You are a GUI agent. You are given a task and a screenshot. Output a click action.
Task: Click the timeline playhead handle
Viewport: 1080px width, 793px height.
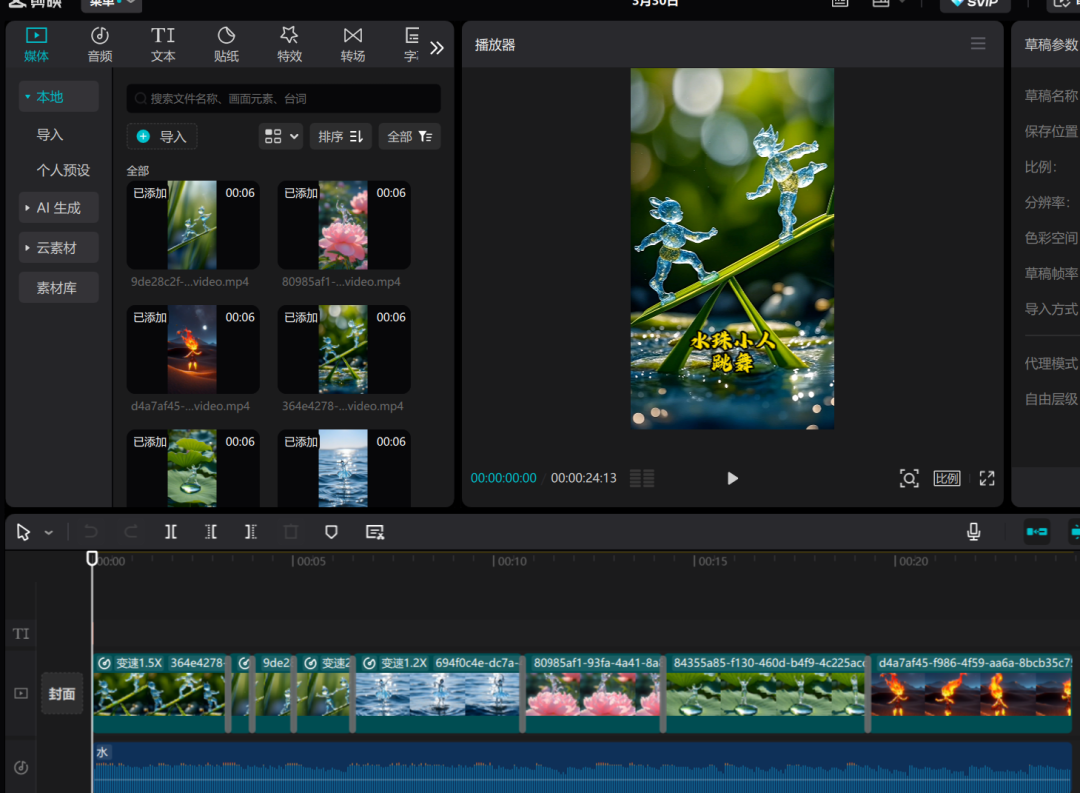point(92,558)
